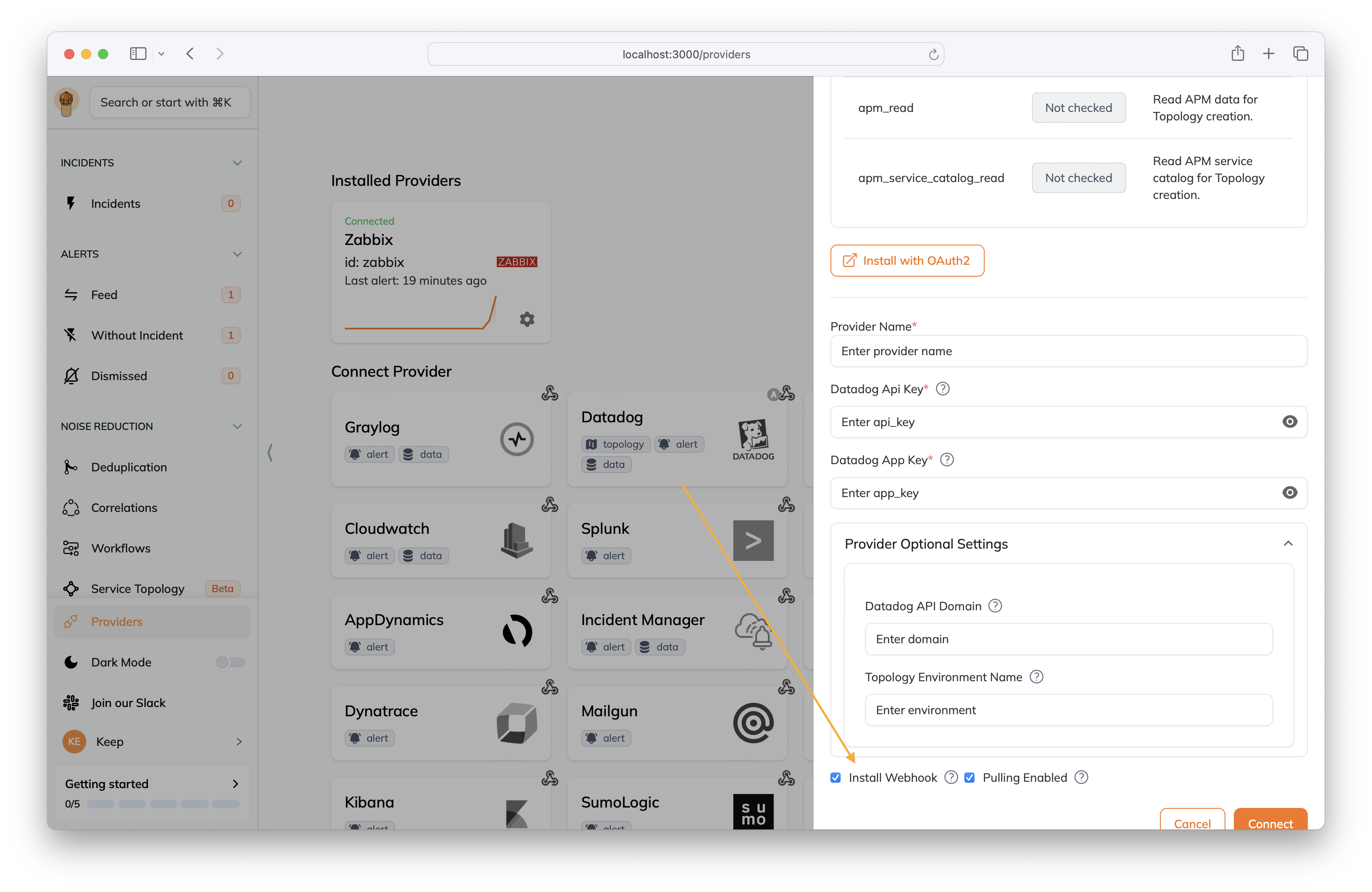Focus the Provider Name field
This screenshot has width=1372, height=892.
(x=1068, y=351)
